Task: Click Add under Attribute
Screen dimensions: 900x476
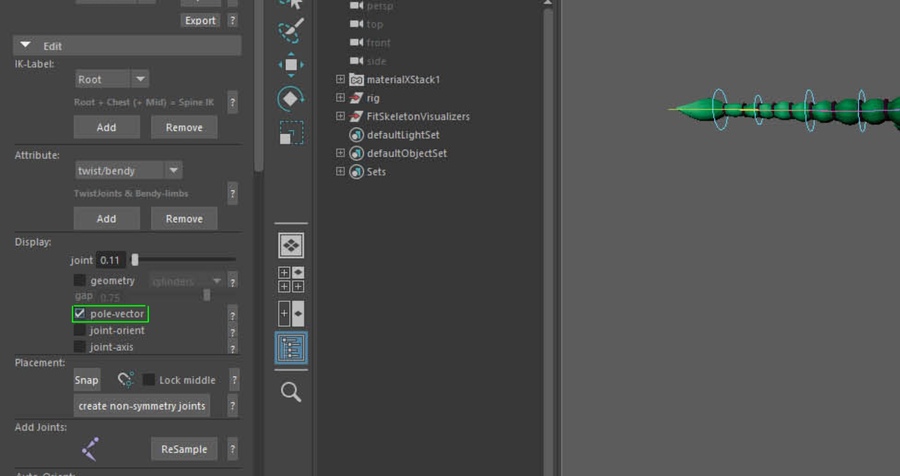Action: coord(106,219)
